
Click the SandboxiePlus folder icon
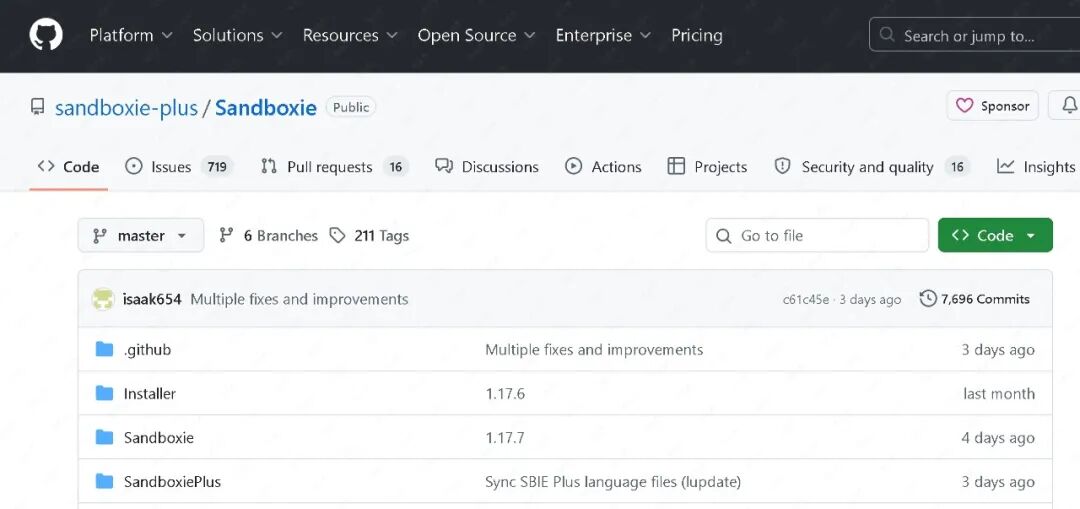pyautogui.click(x=104, y=481)
